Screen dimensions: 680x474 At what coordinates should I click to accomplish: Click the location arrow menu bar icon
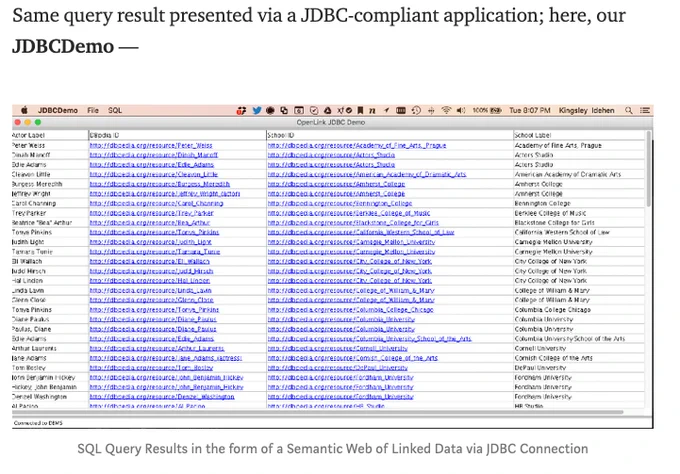tap(386, 111)
